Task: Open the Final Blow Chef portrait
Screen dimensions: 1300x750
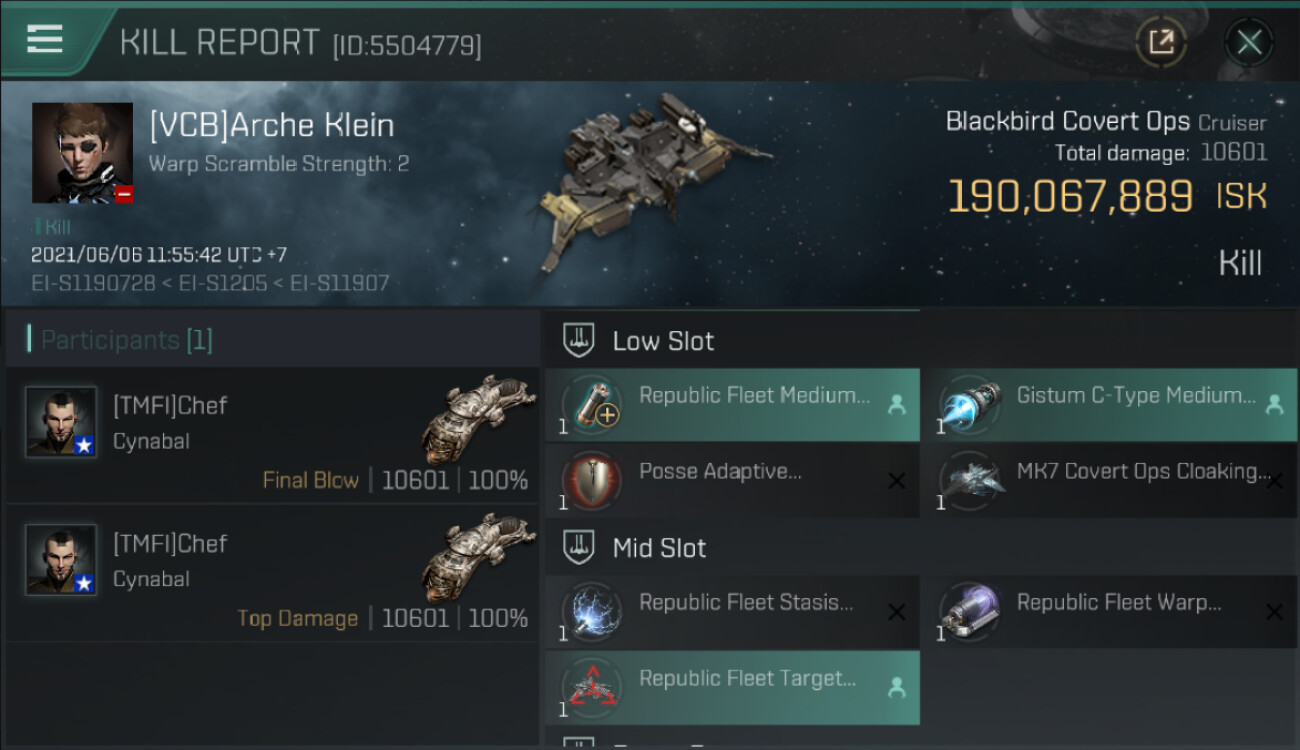Action: coord(61,422)
